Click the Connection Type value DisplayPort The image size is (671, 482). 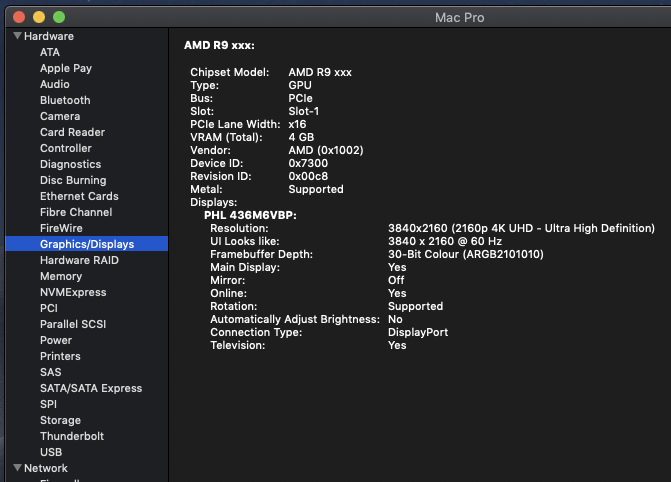point(418,333)
